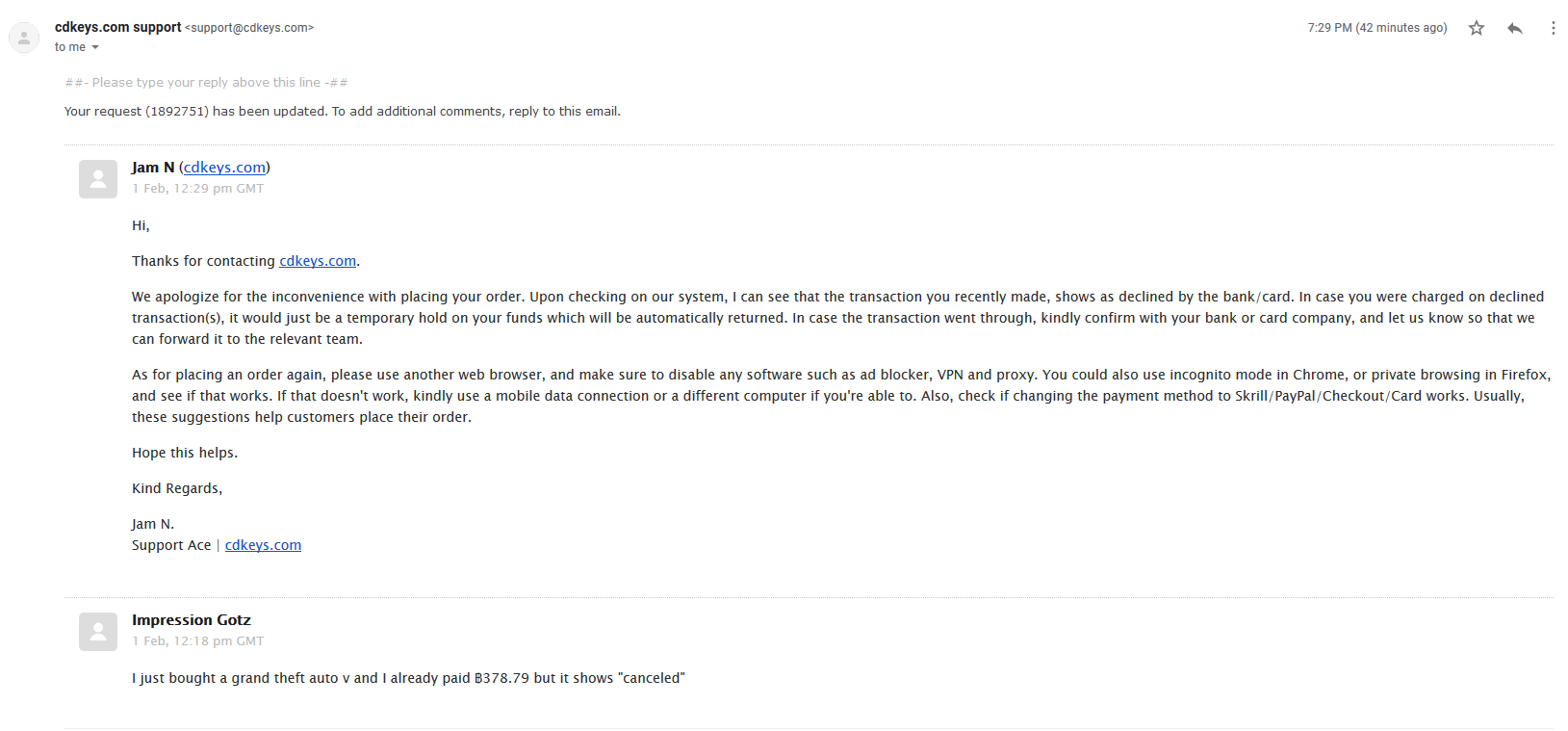
Task: Click Jam N's avatar placeholder
Action: point(98,179)
